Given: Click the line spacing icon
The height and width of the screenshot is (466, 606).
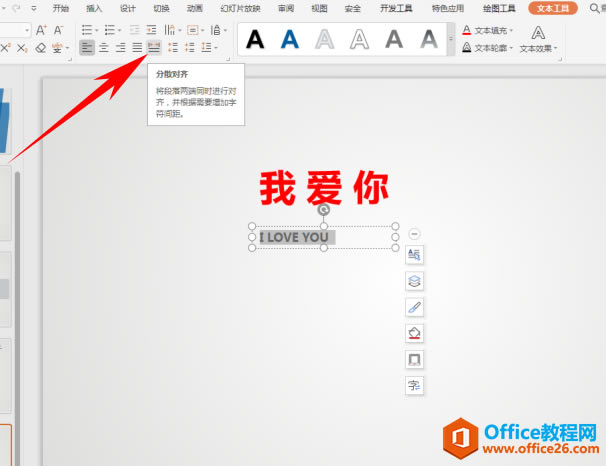Looking at the screenshot, I should [206, 48].
